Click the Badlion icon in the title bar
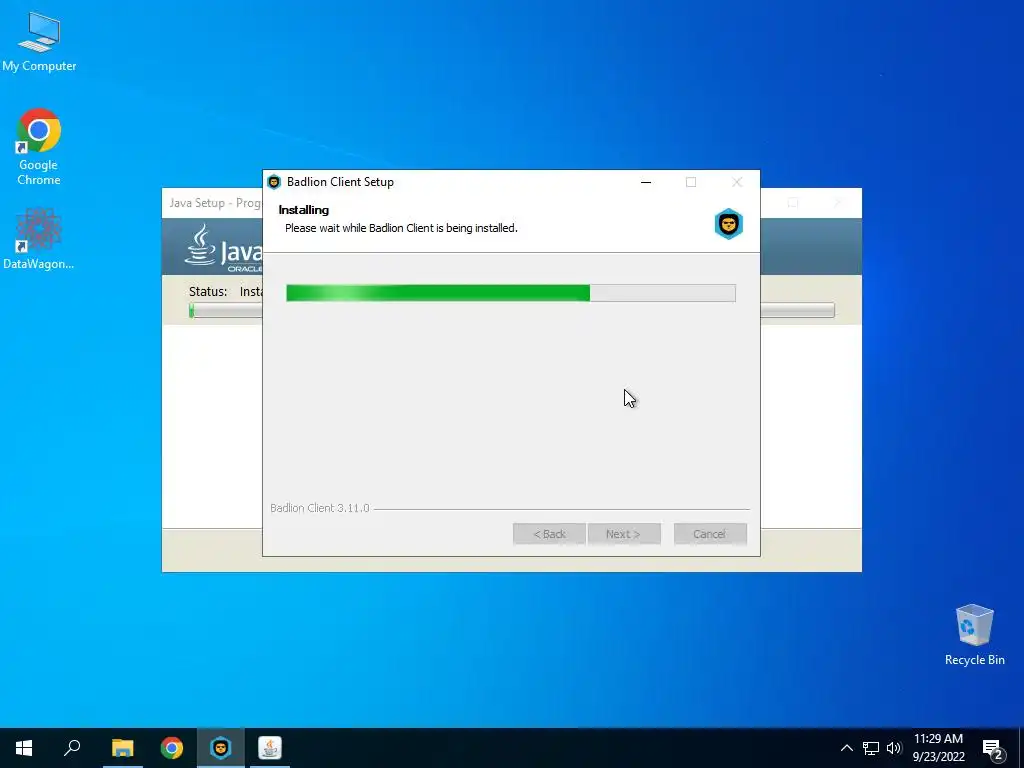 [274, 182]
